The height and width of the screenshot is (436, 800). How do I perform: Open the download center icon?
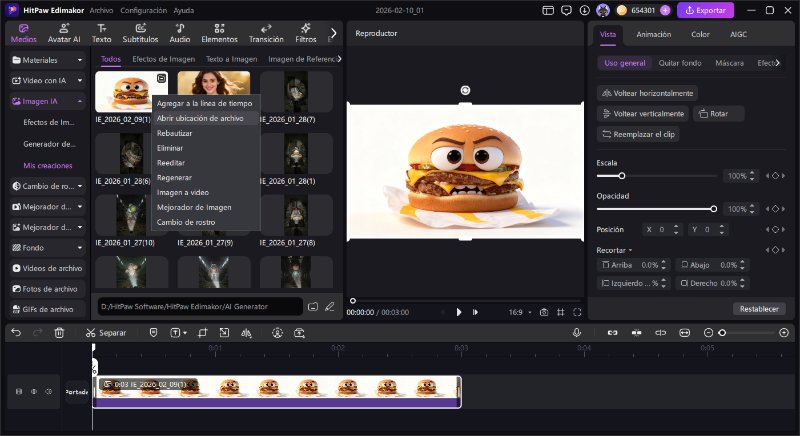(585, 10)
